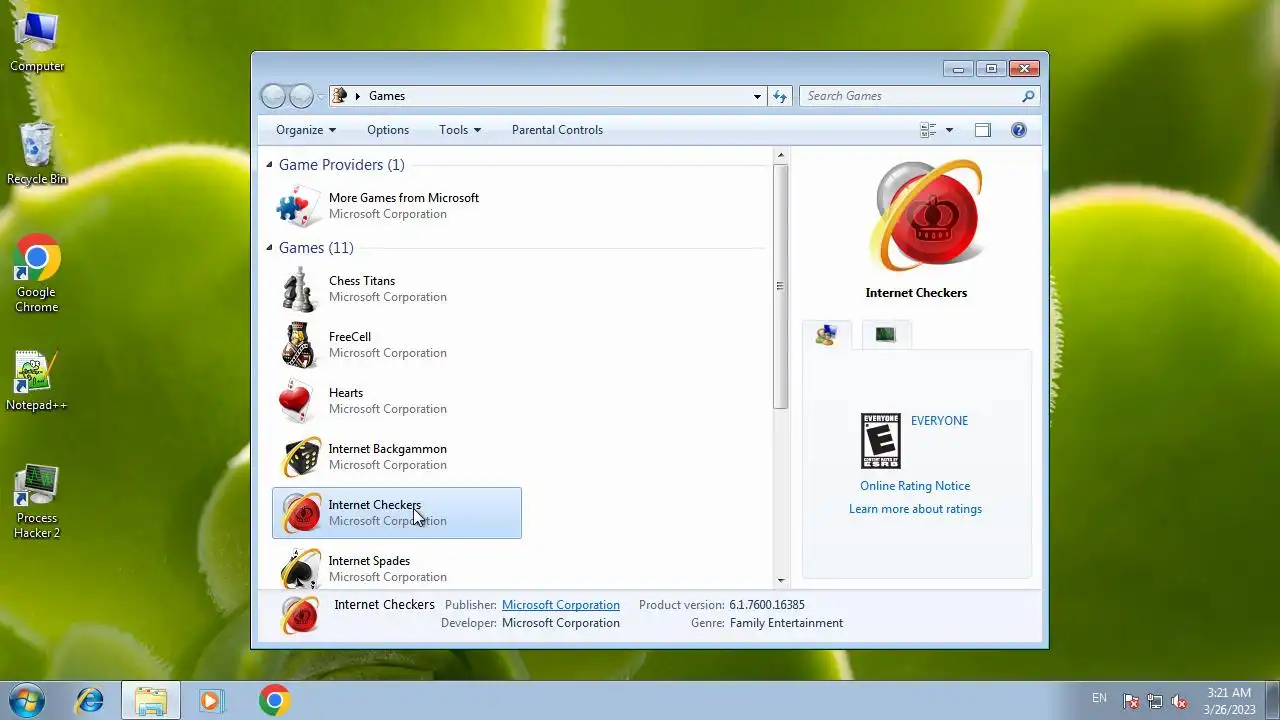Open Parental Controls

click(557, 130)
